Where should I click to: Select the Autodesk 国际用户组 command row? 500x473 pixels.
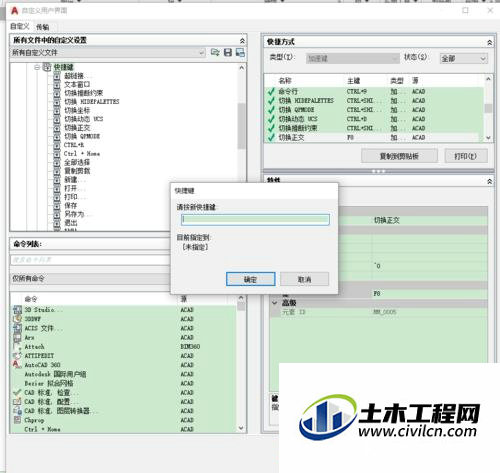click(123, 374)
